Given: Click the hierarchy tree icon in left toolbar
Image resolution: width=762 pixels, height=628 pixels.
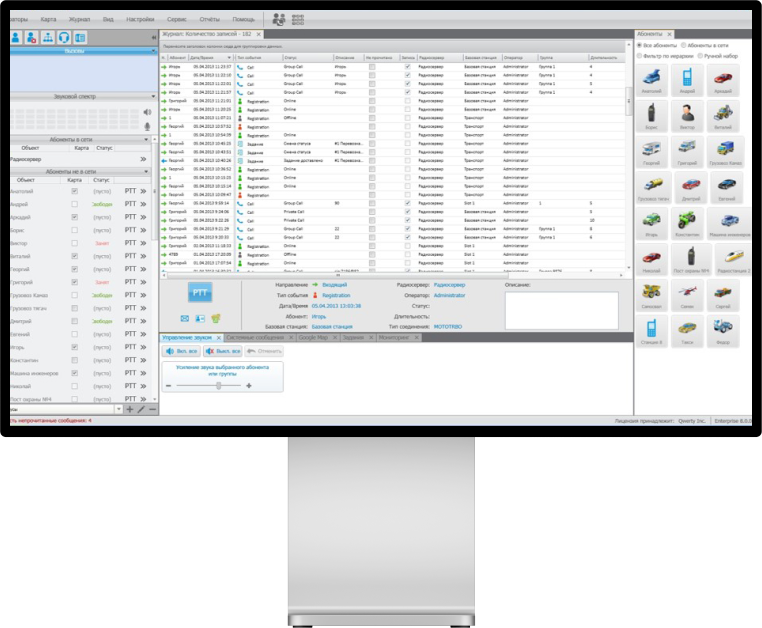Looking at the screenshot, I should (x=47, y=38).
